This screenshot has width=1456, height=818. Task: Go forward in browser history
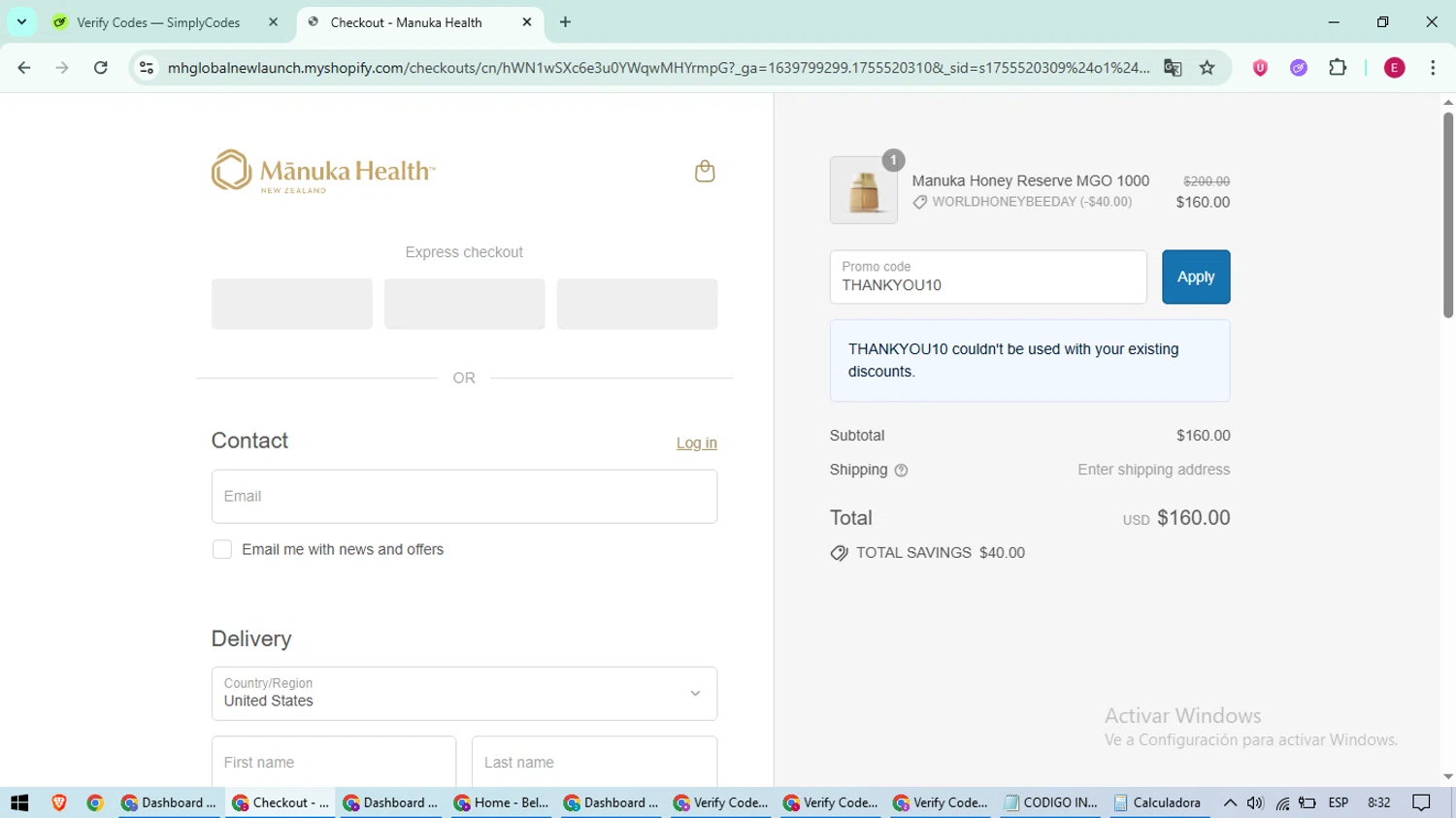62,68
